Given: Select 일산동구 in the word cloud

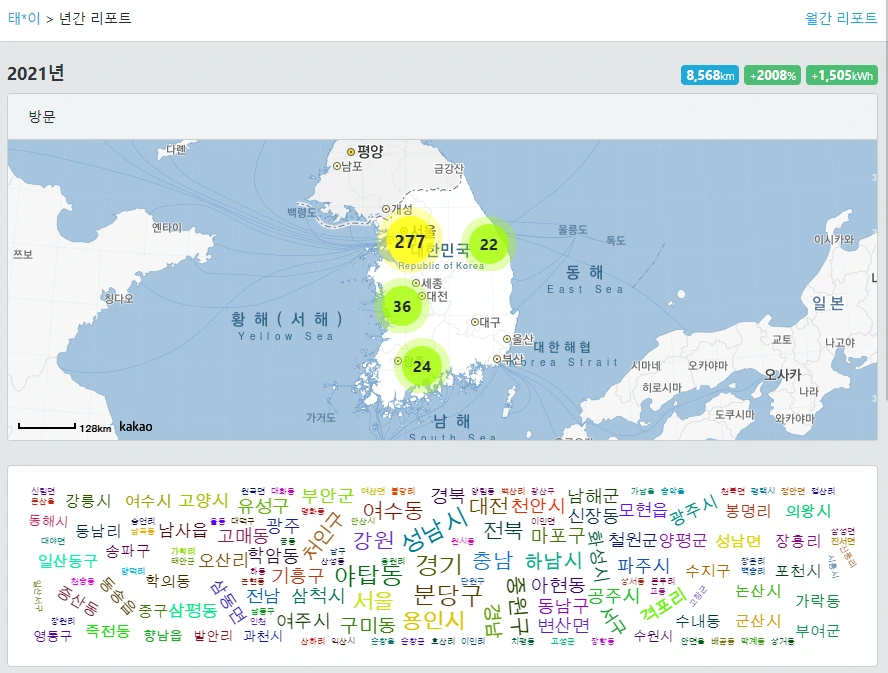Looking at the screenshot, I should 68,561.
